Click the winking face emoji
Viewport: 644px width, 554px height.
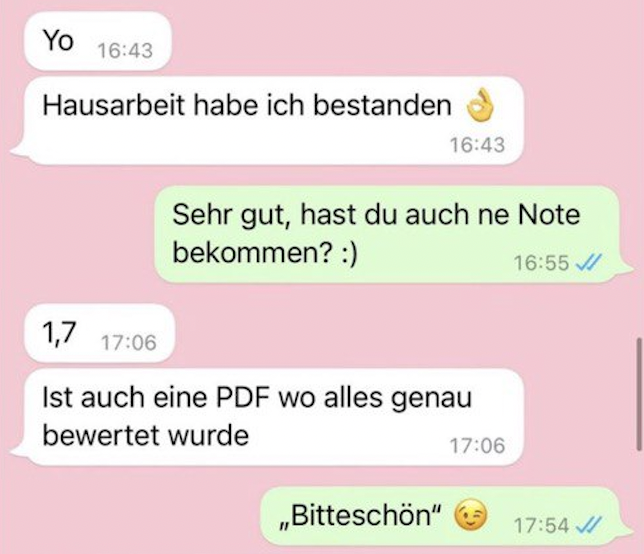click(x=471, y=515)
